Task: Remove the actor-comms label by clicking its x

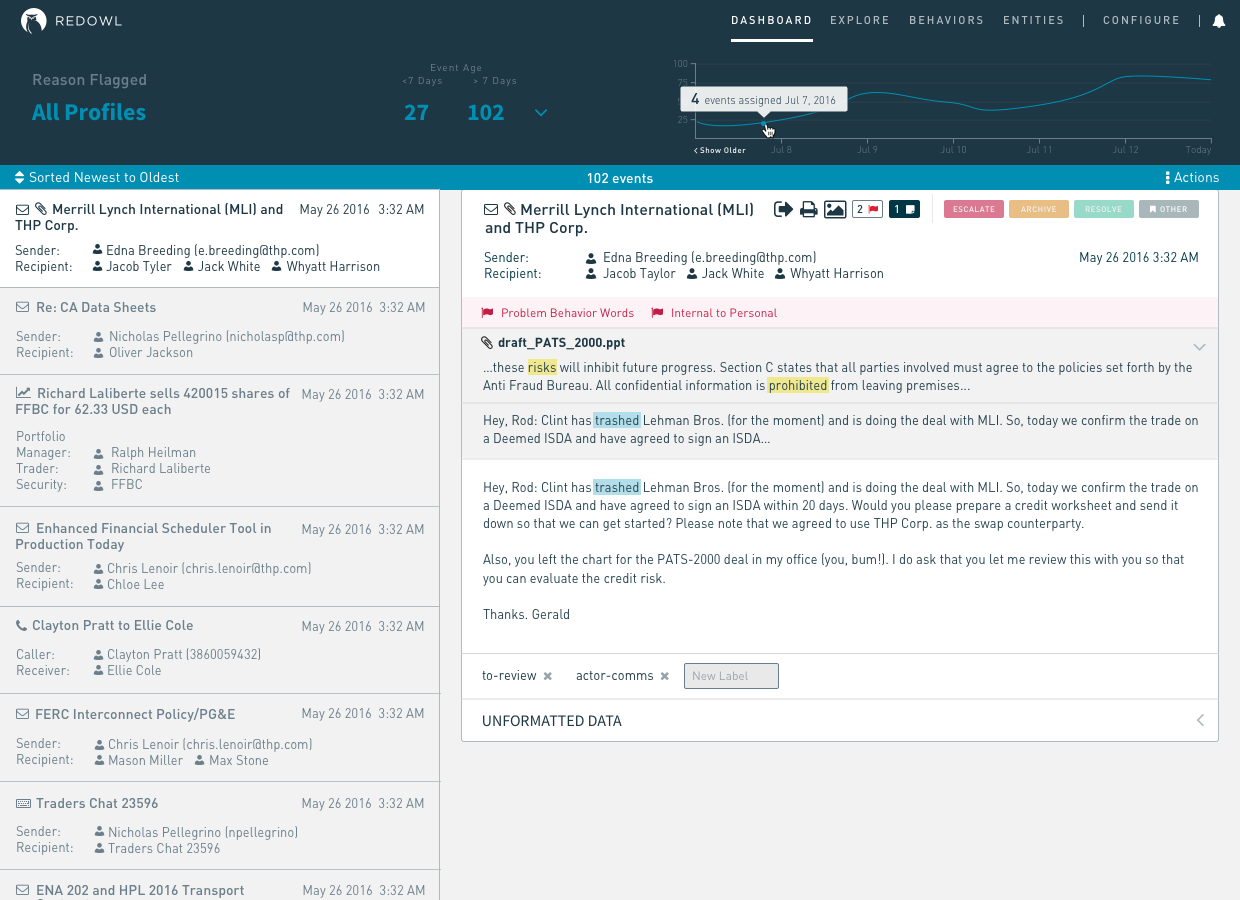Action: click(664, 675)
